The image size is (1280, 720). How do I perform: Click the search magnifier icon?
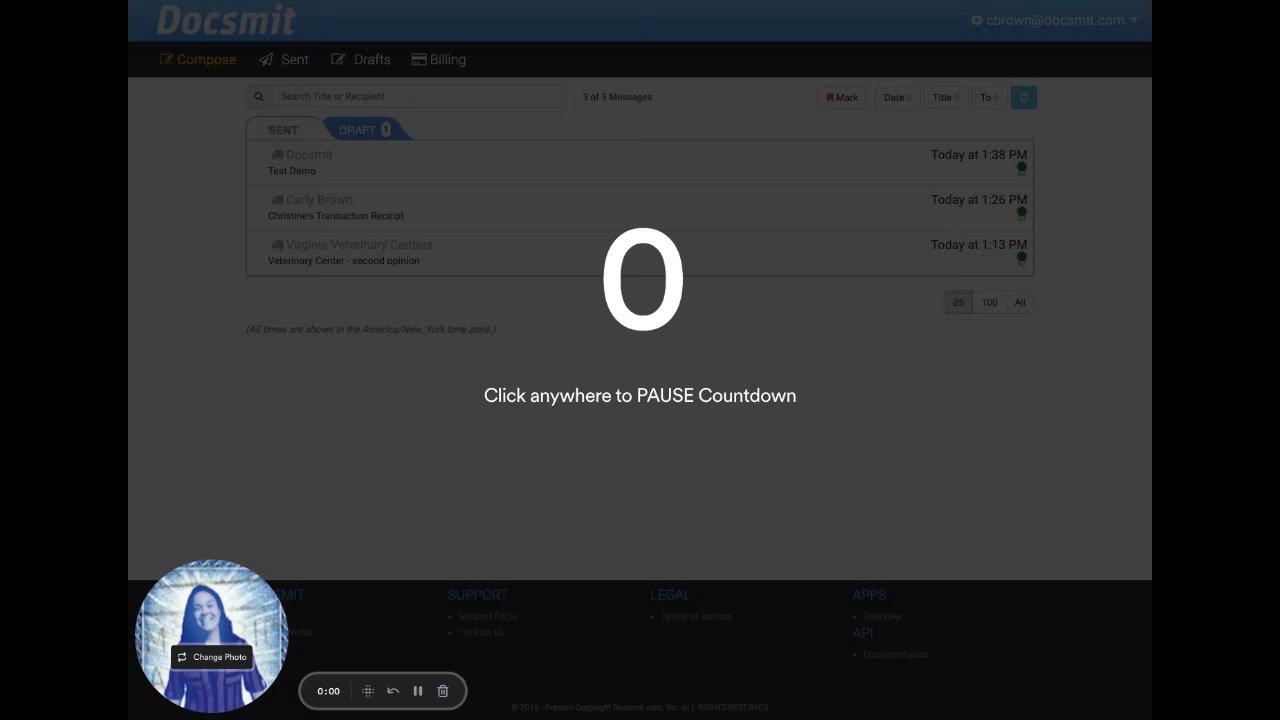click(259, 97)
